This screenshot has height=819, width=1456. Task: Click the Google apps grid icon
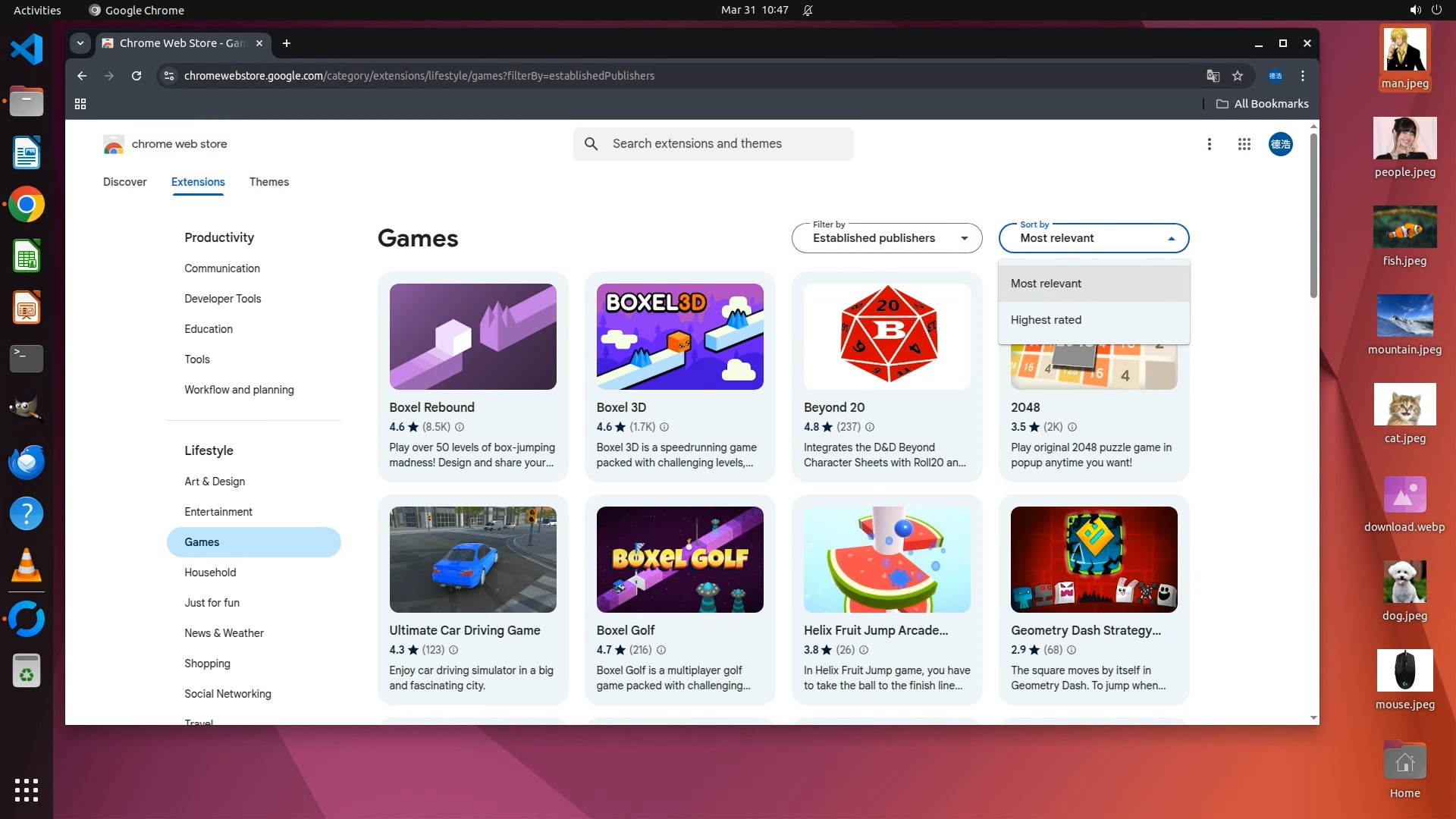[1244, 144]
